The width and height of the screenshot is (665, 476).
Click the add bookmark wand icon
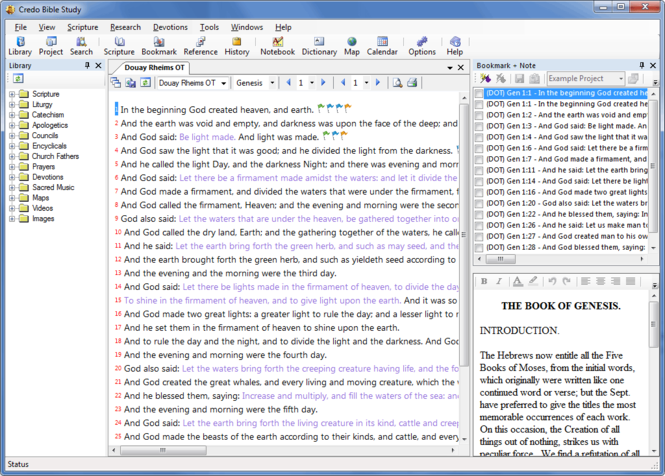pos(485,78)
